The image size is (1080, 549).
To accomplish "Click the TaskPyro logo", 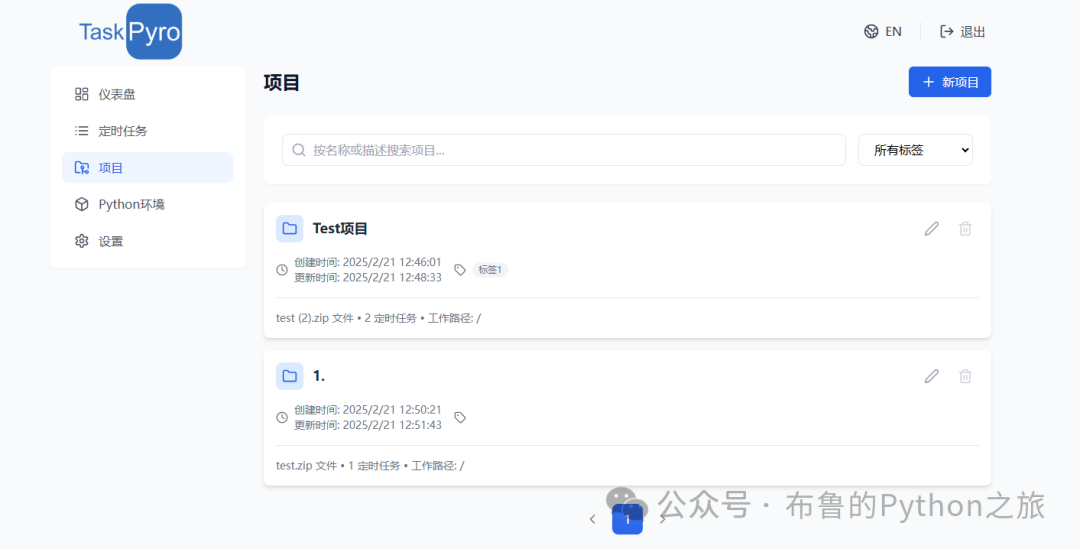I will pos(130,32).
